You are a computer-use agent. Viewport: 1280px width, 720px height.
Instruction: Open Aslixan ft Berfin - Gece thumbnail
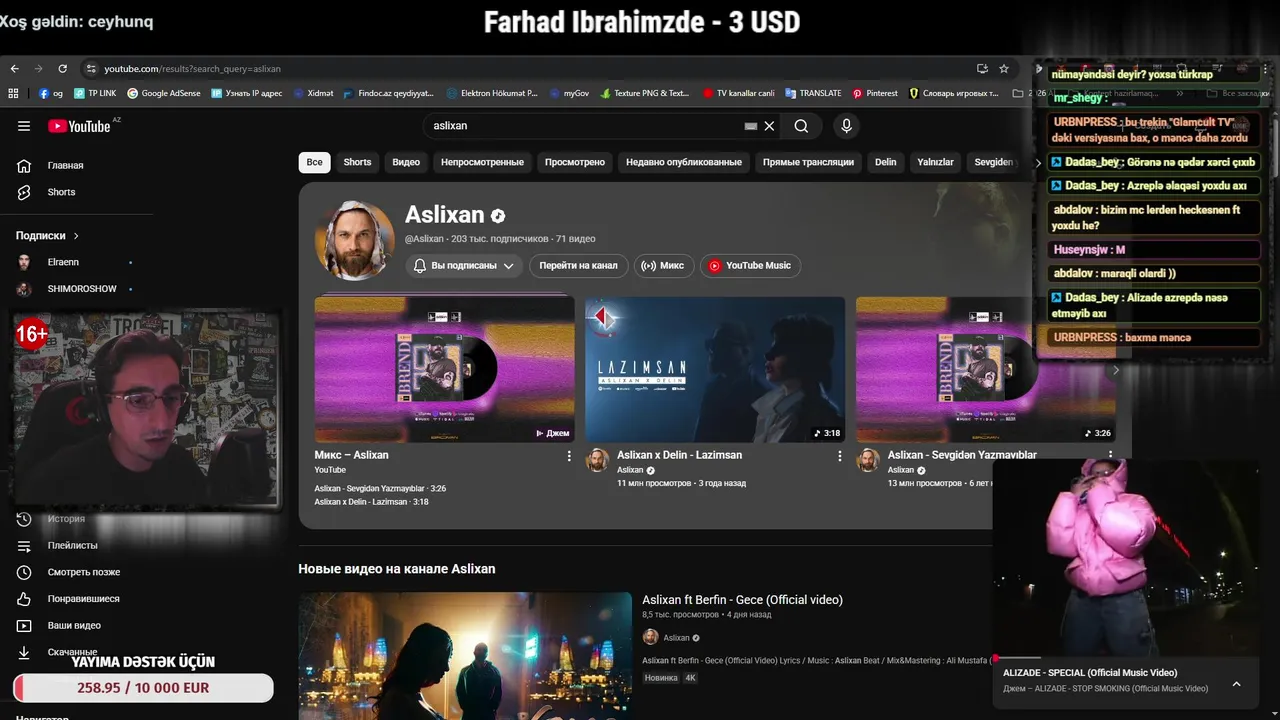(465, 656)
